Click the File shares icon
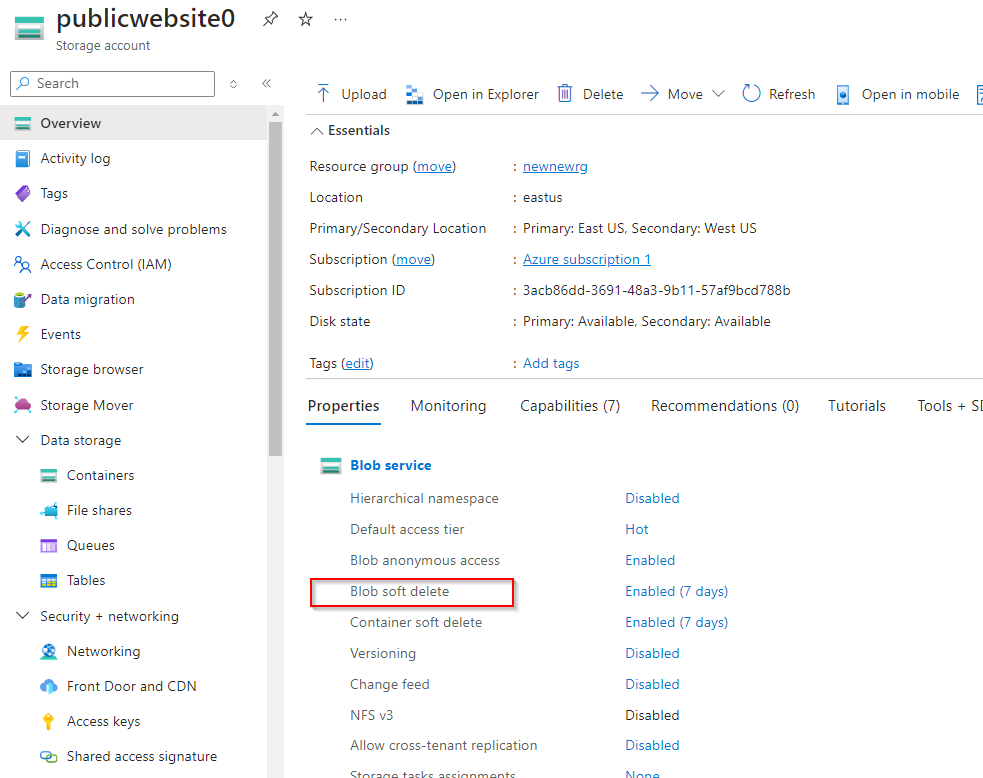Image resolution: width=983 pixels, height=778 pixels. (49, 510)
